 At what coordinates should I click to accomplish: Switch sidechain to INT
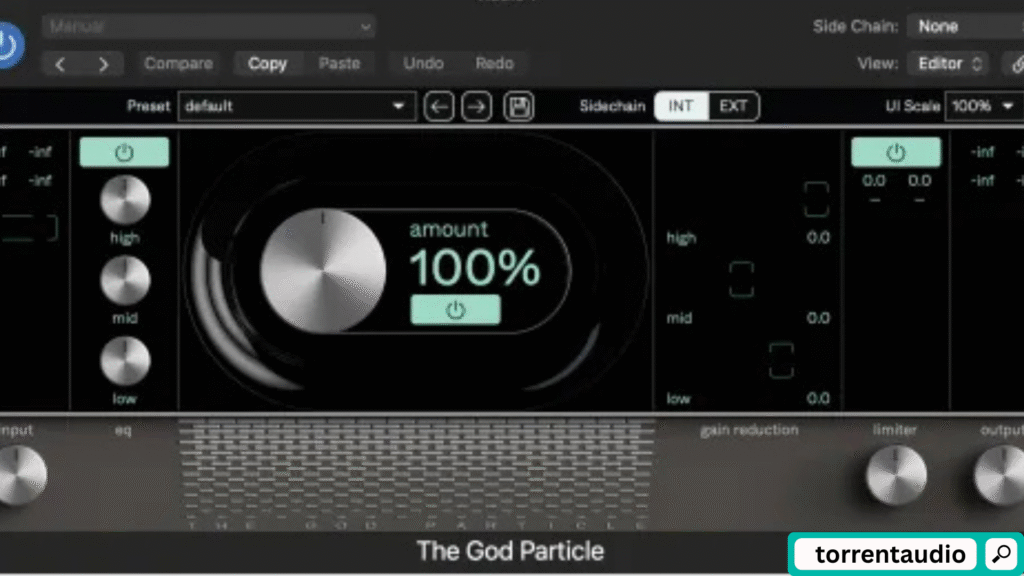click(681, 106)
